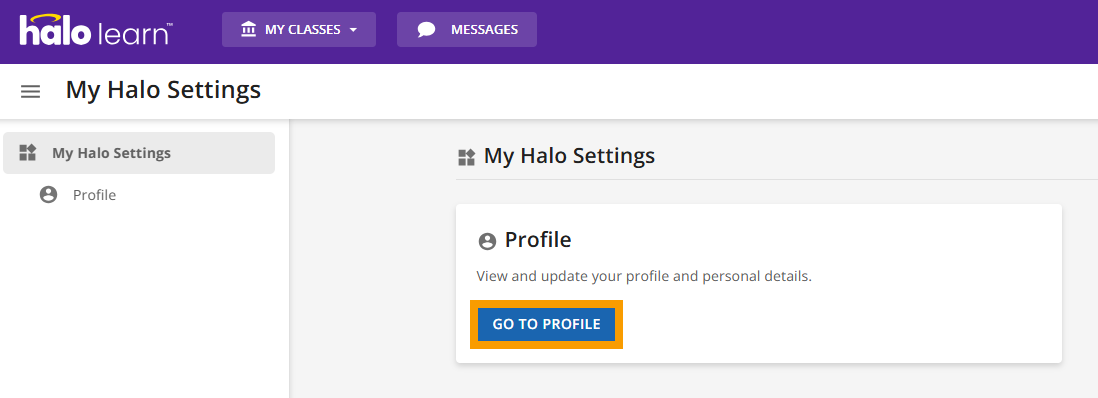Click the Halo Learn logo
Image resolution: width=1098 pixels, height=398 pixels.
[96, 31]
